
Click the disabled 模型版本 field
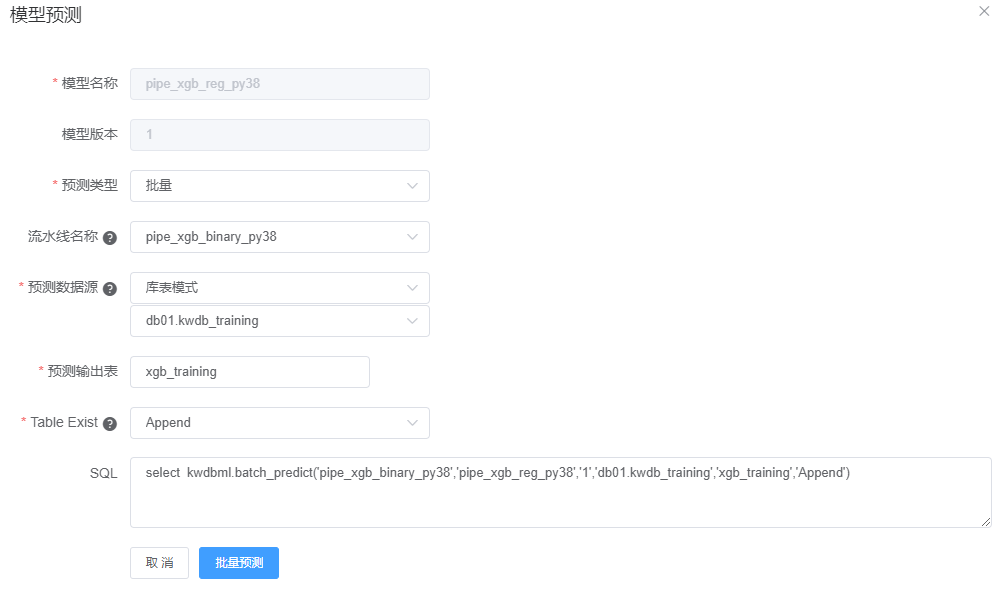pyautogui.click(x=279, y=135)
